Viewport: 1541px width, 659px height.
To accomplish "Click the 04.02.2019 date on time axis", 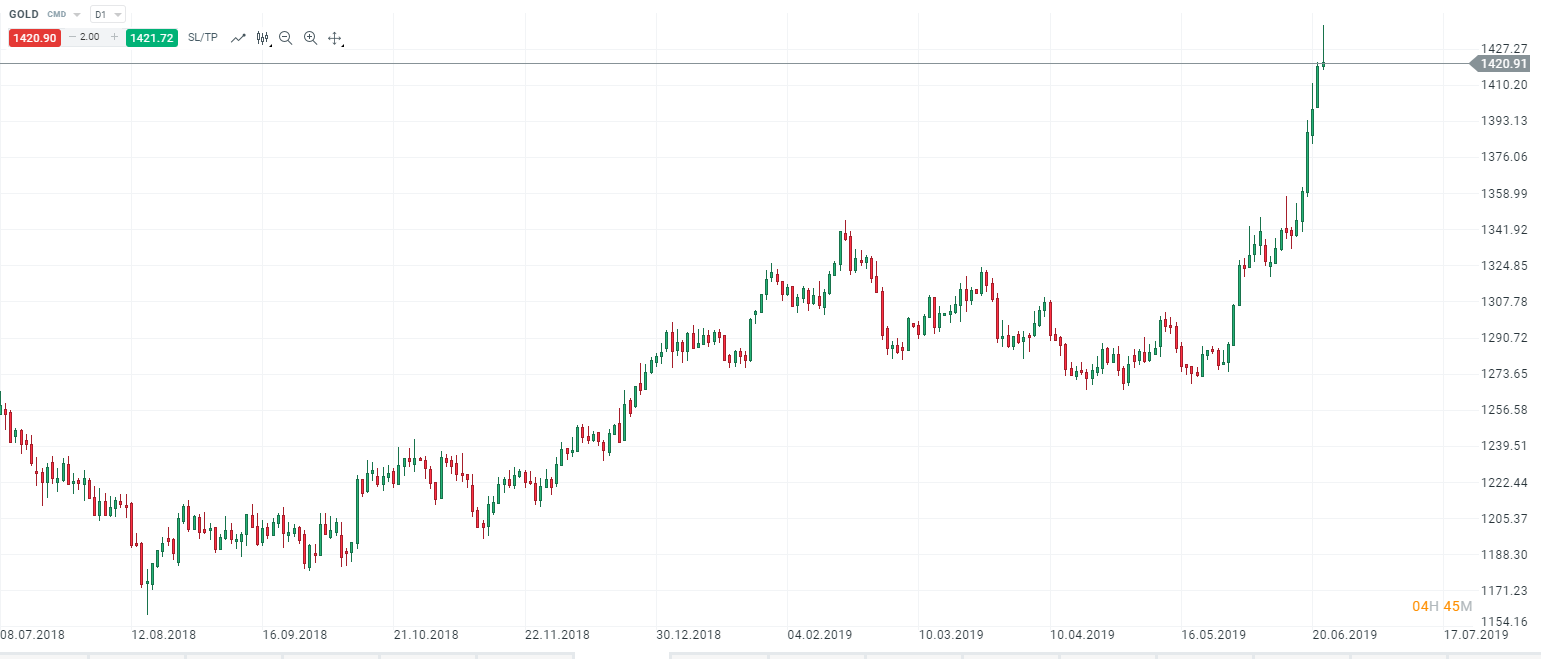I will 818,635.
